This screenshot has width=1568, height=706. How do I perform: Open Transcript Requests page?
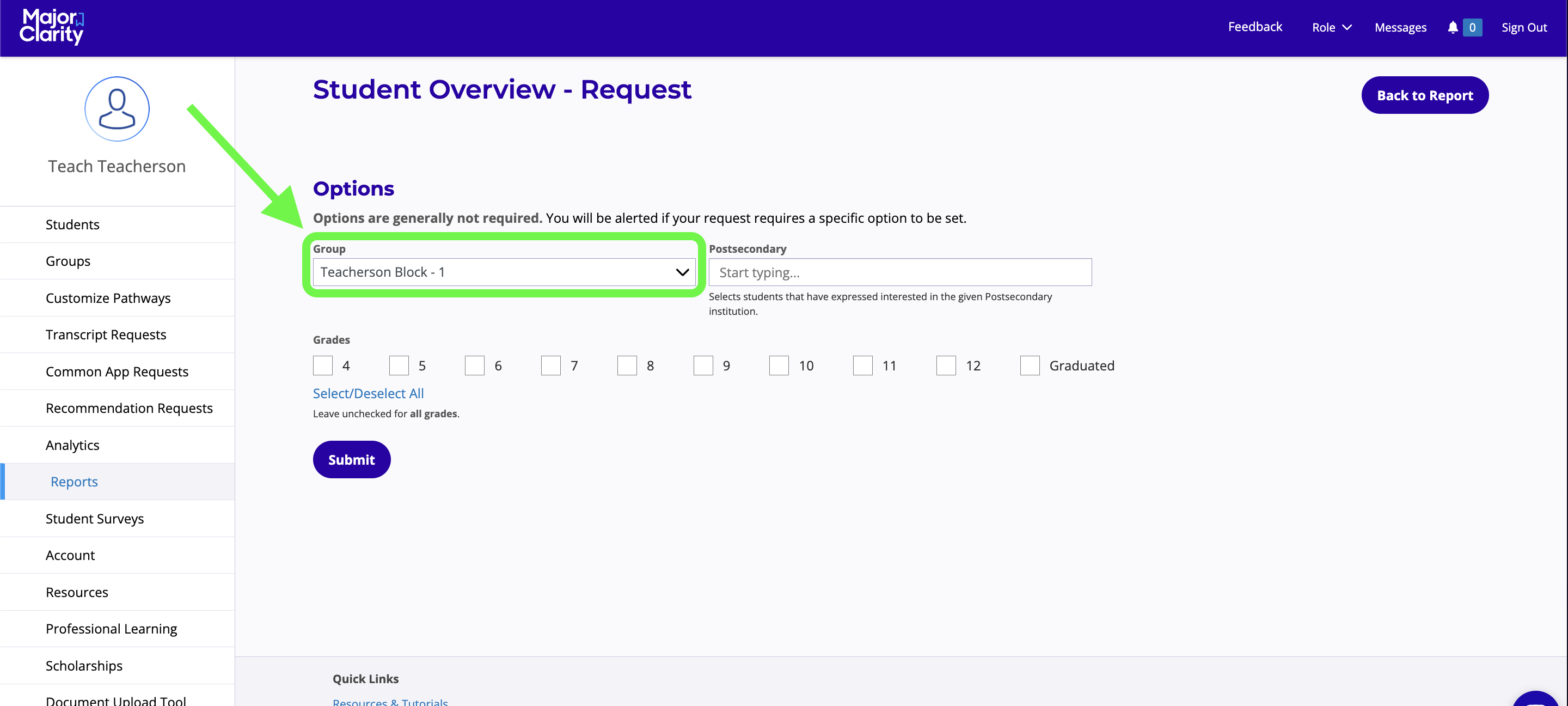106,334
